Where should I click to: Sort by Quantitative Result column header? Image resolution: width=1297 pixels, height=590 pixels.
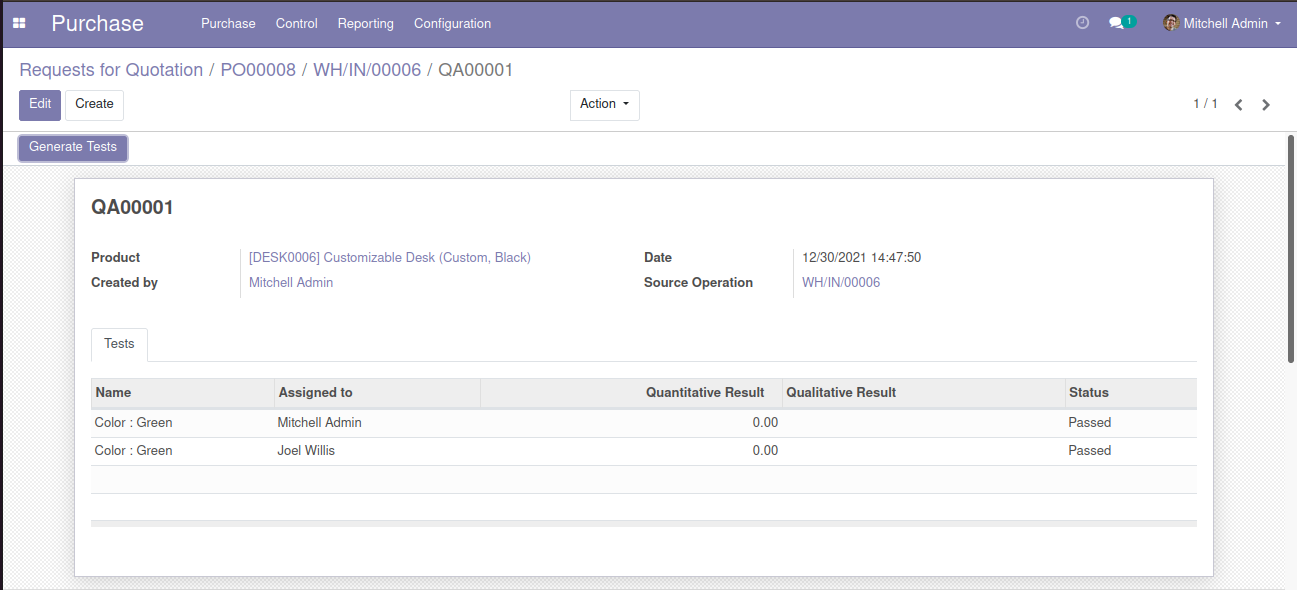click(x=631, y=393)
